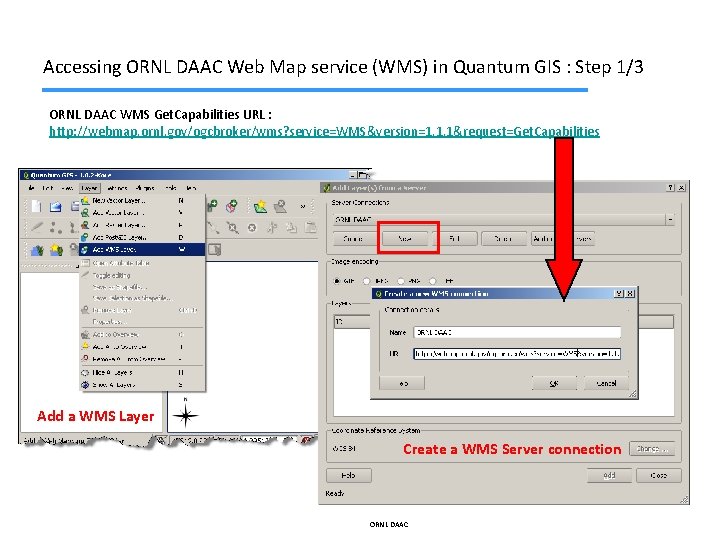
Task: Open the Plugins menu in Quantum GIS
Action: pyautogui.click(x=145, y=188)
